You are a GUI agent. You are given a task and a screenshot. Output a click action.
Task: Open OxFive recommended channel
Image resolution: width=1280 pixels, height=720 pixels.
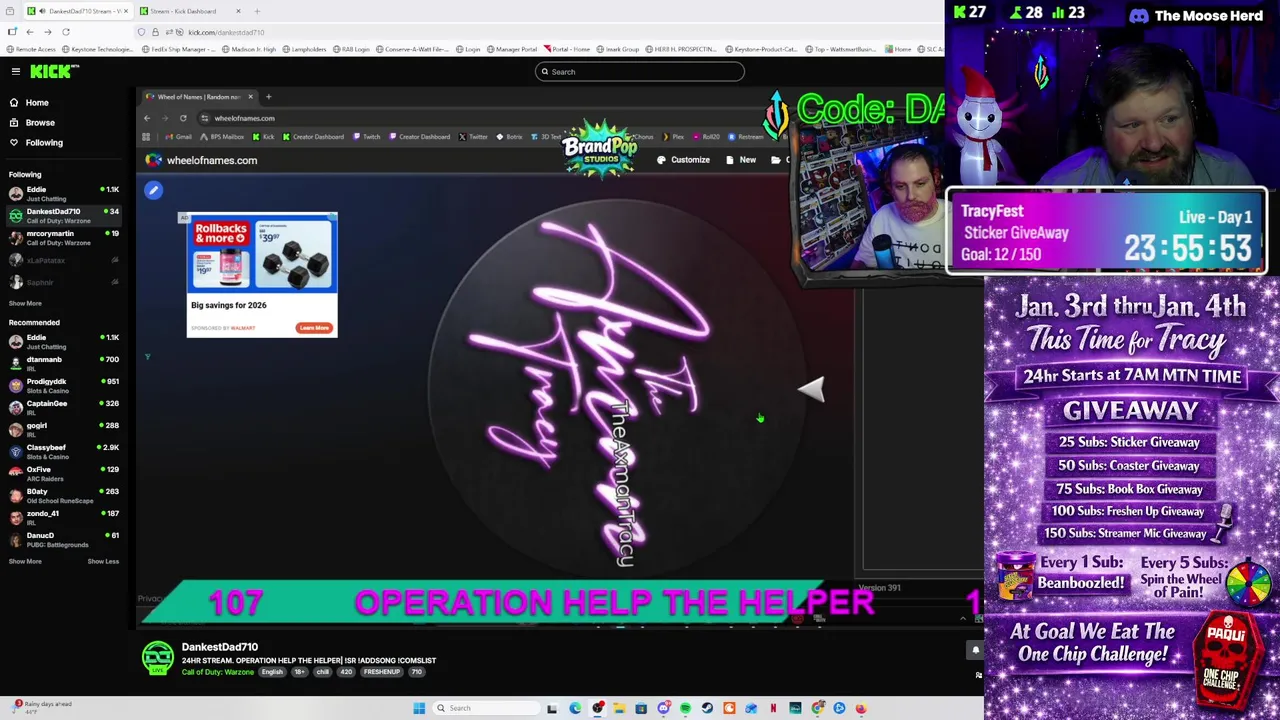[x=63, y=473]
